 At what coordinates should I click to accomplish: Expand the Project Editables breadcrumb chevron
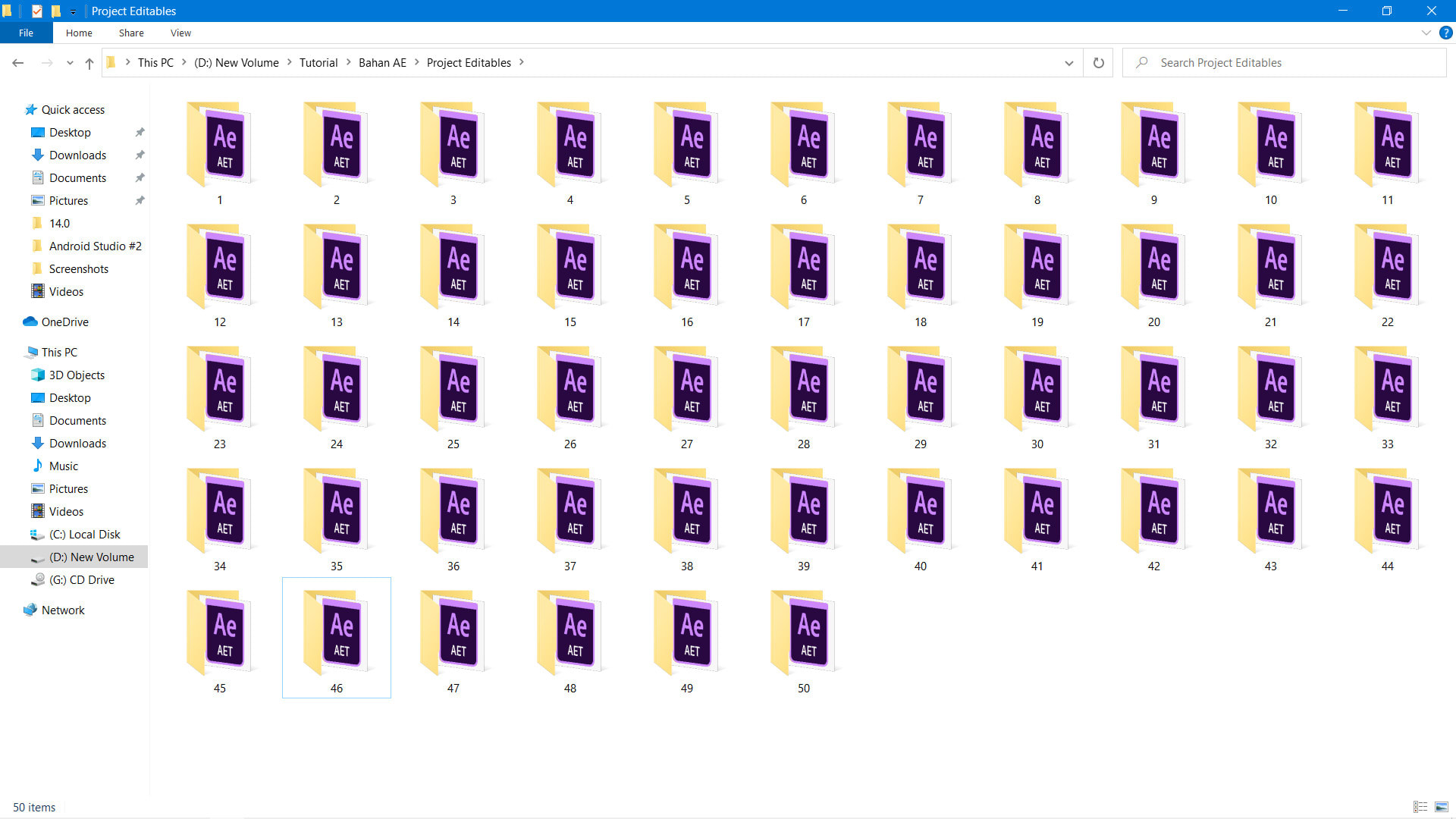point(522,62)
